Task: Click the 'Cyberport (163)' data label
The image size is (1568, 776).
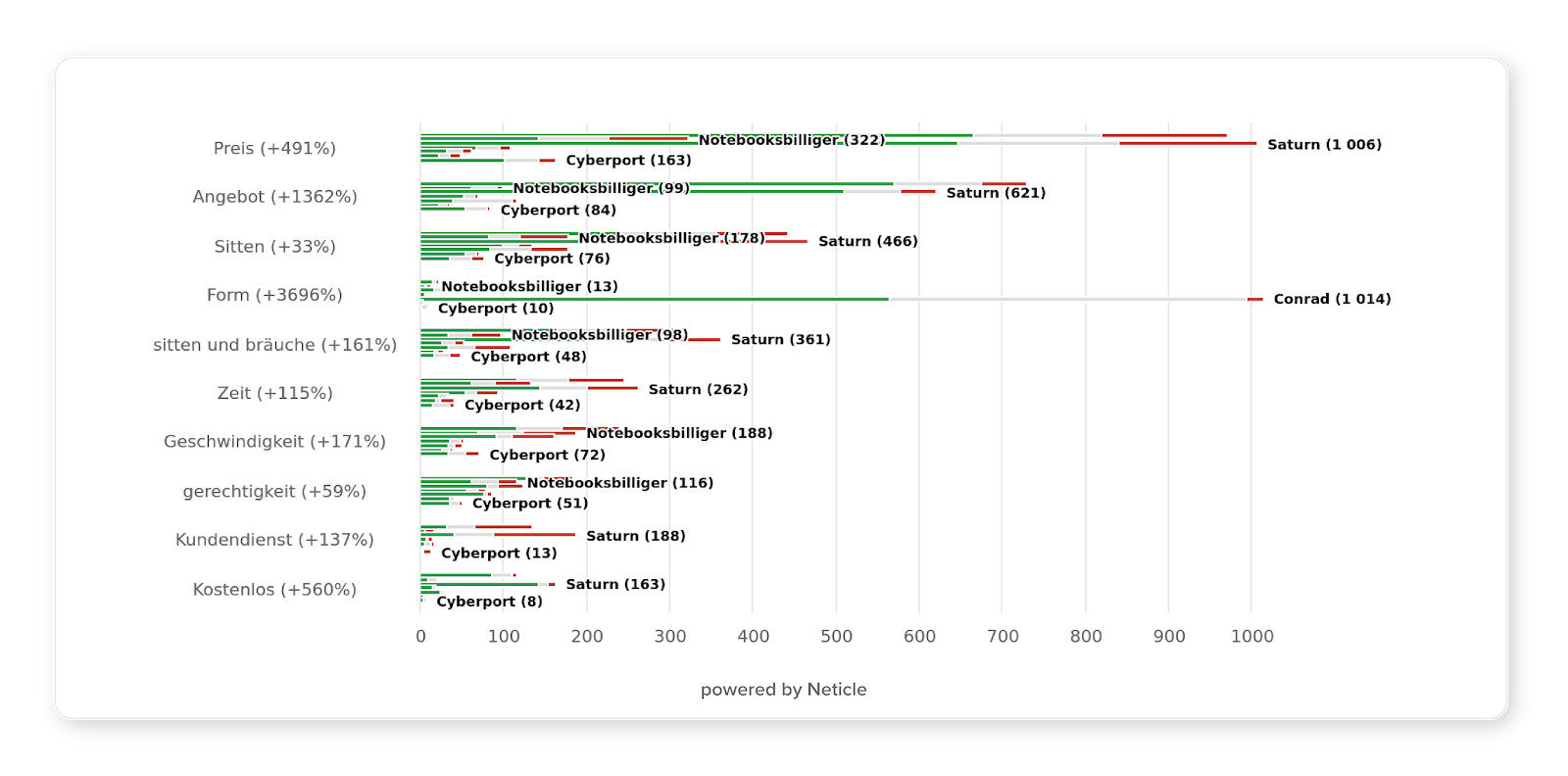Action: [628, 161]
